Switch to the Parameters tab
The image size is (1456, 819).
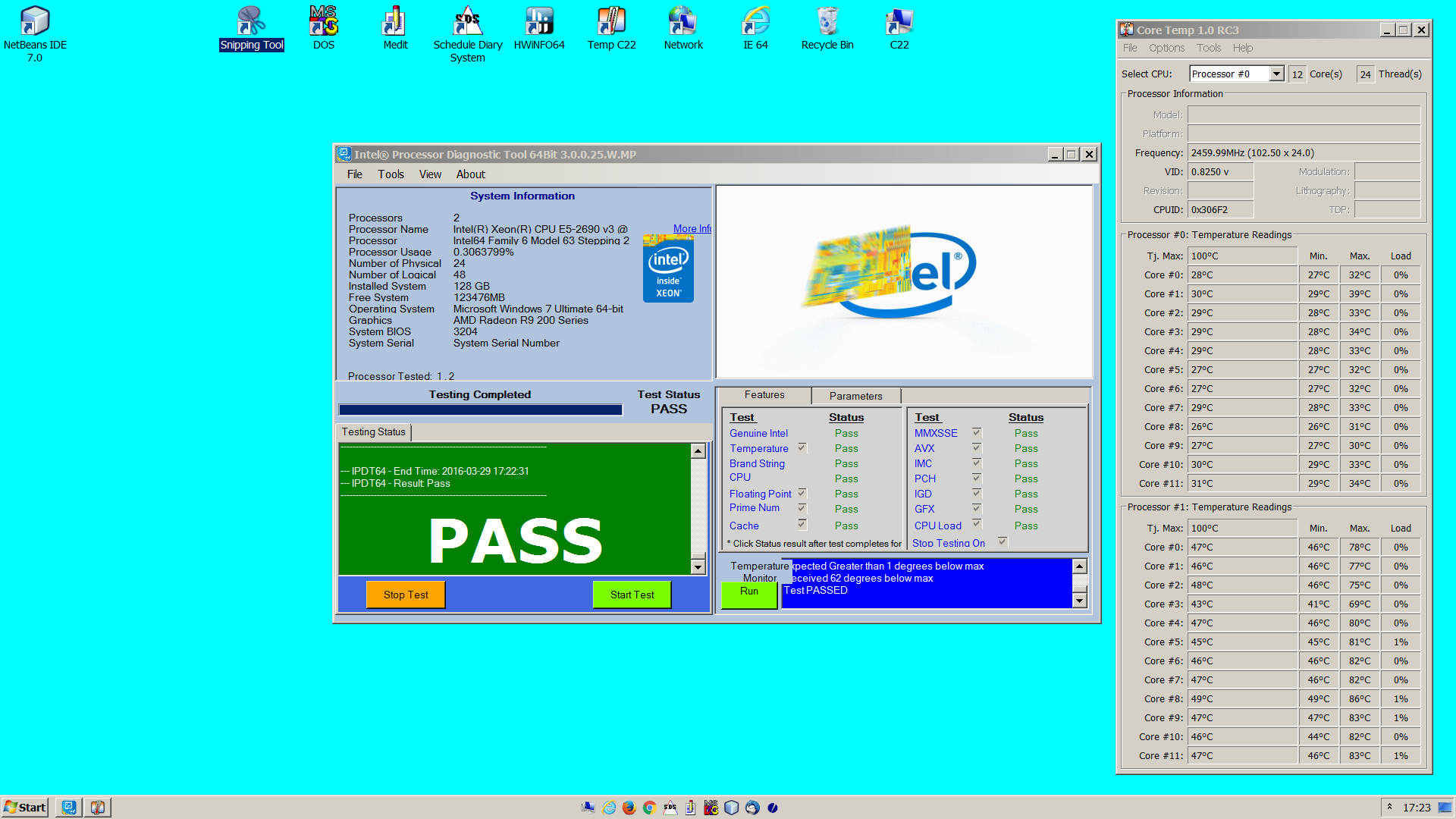click(855, 396)
